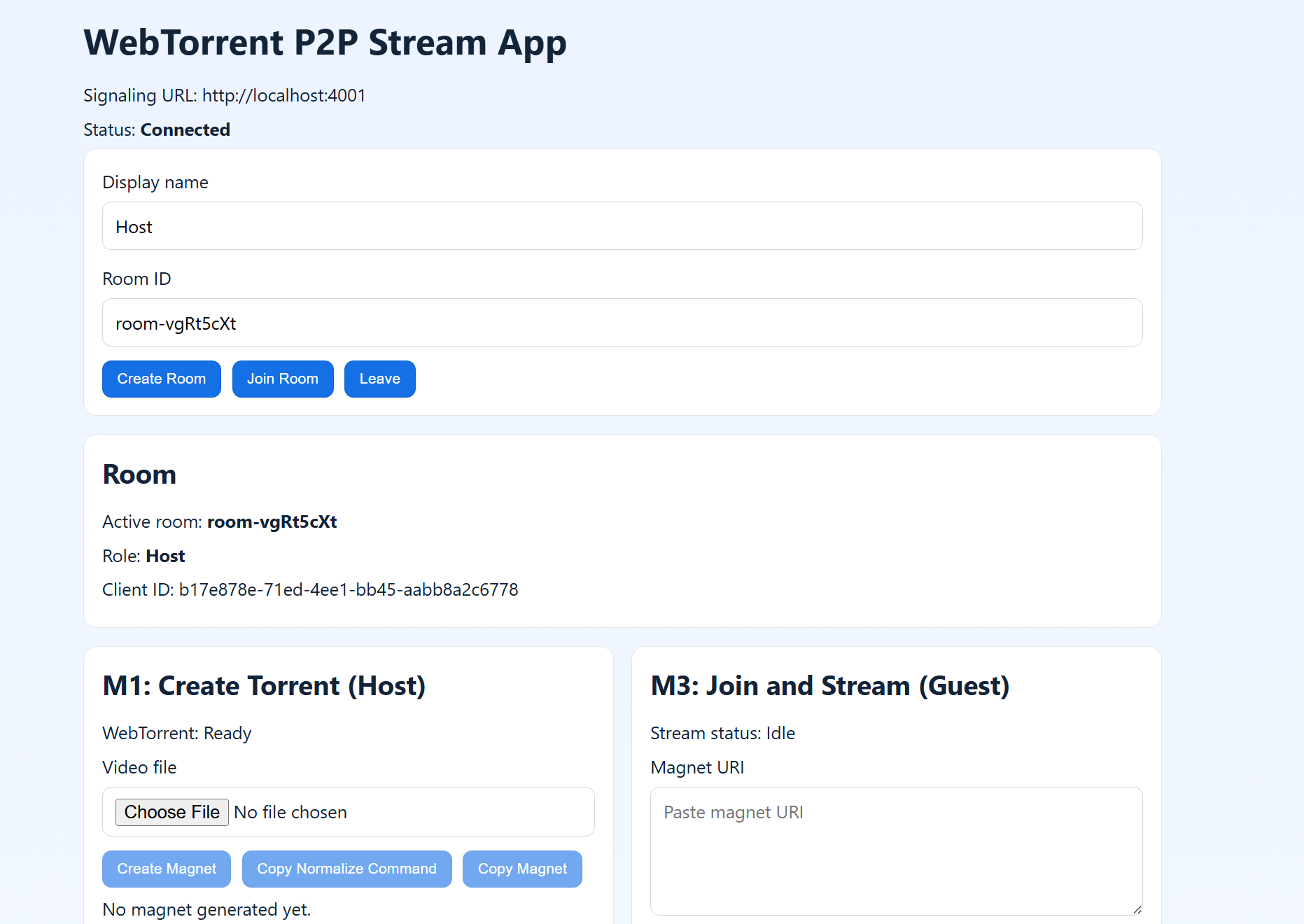Image resolution: width=1304 pixels, height=924 pixels.
Task: Click the 'Room ID' label
Action: [136, 279]
